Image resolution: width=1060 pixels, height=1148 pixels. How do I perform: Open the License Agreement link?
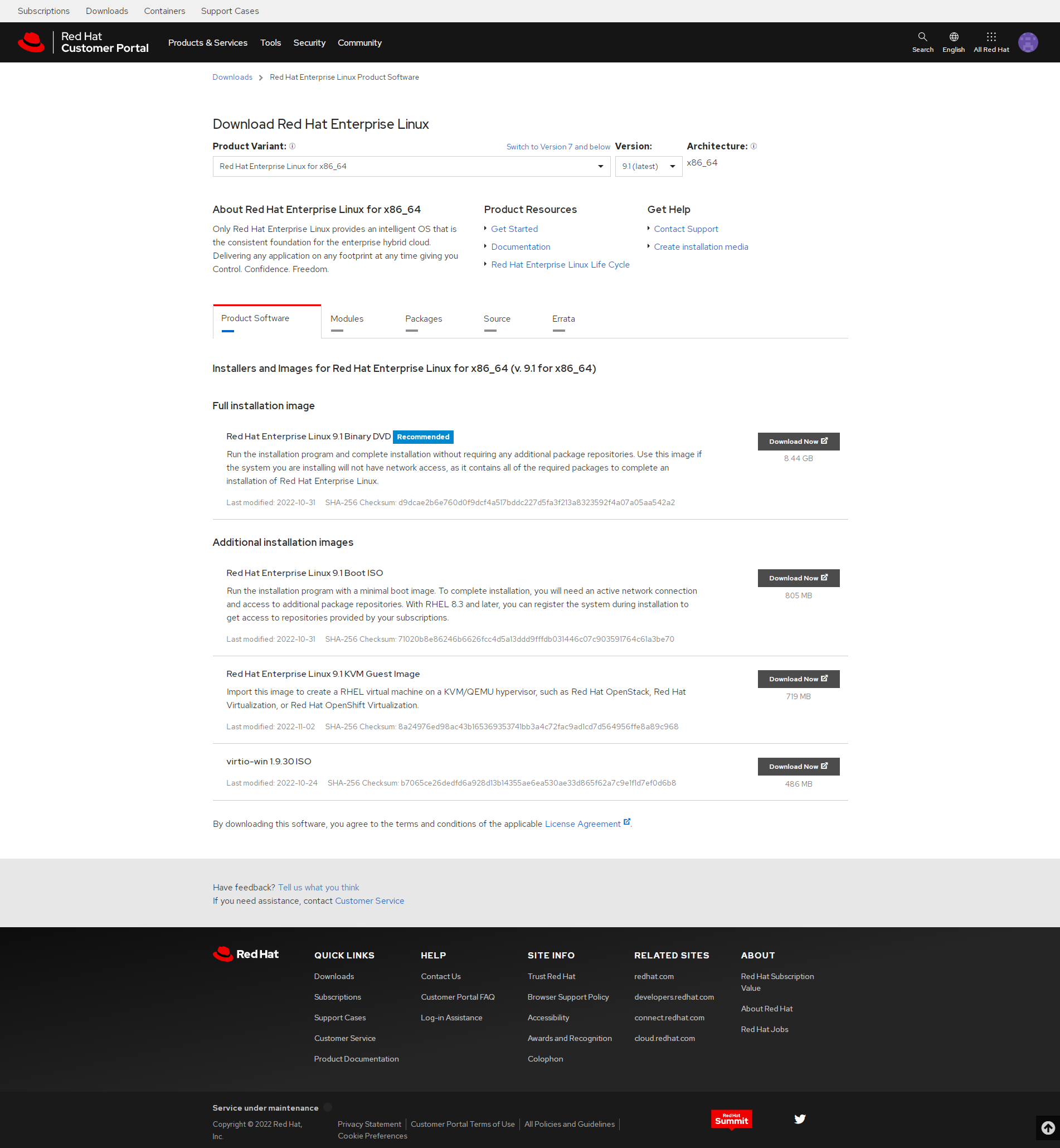(583, 824)
